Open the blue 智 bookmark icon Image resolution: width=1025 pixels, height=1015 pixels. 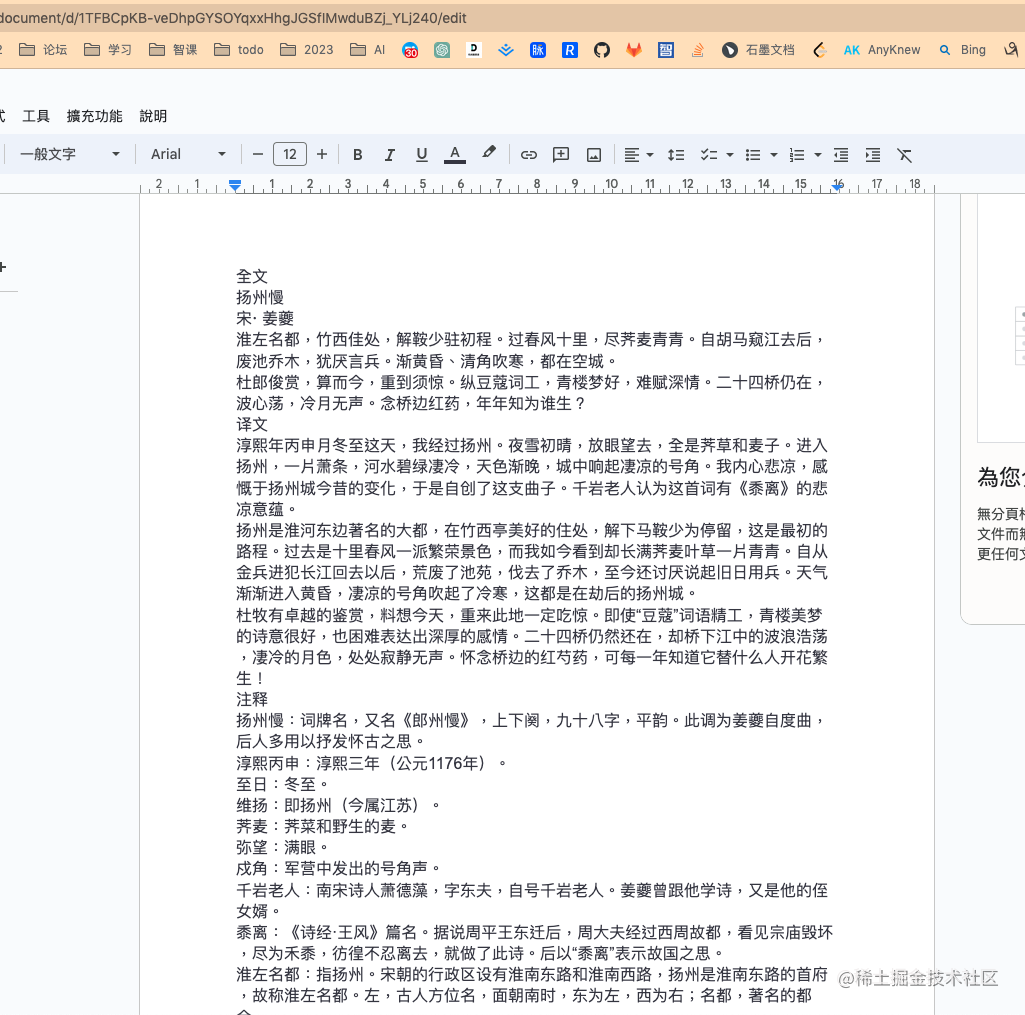(665, 50)
